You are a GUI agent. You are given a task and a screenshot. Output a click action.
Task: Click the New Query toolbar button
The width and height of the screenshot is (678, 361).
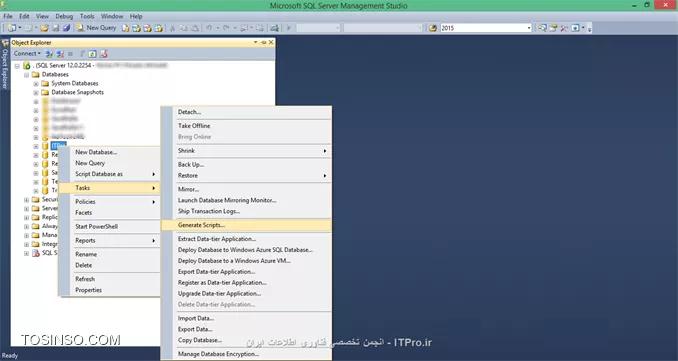96,28
